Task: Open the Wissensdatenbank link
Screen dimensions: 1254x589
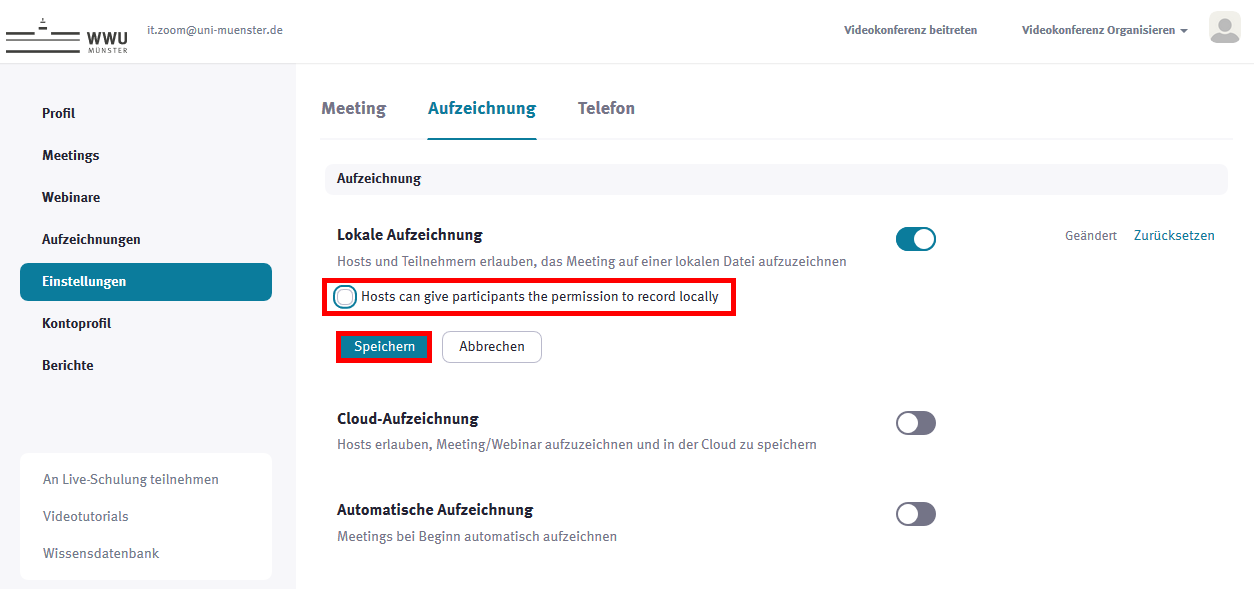Action: (x=101, y=553)
